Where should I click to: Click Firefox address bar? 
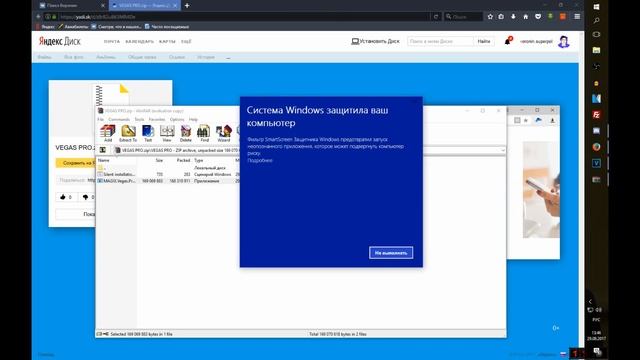[x=245, y=17]
